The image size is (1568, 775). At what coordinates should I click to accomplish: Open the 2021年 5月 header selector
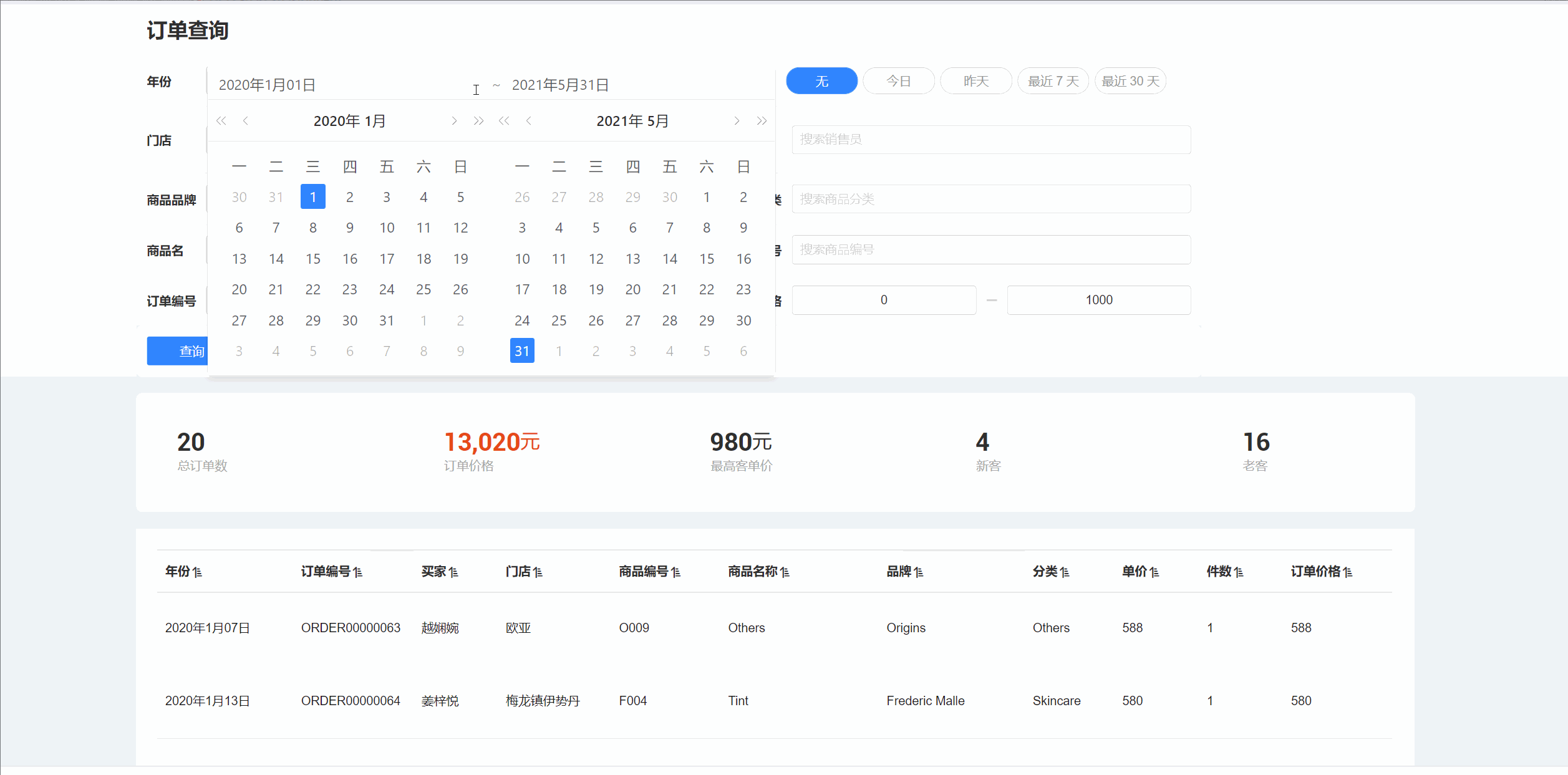tap(632, 121)
